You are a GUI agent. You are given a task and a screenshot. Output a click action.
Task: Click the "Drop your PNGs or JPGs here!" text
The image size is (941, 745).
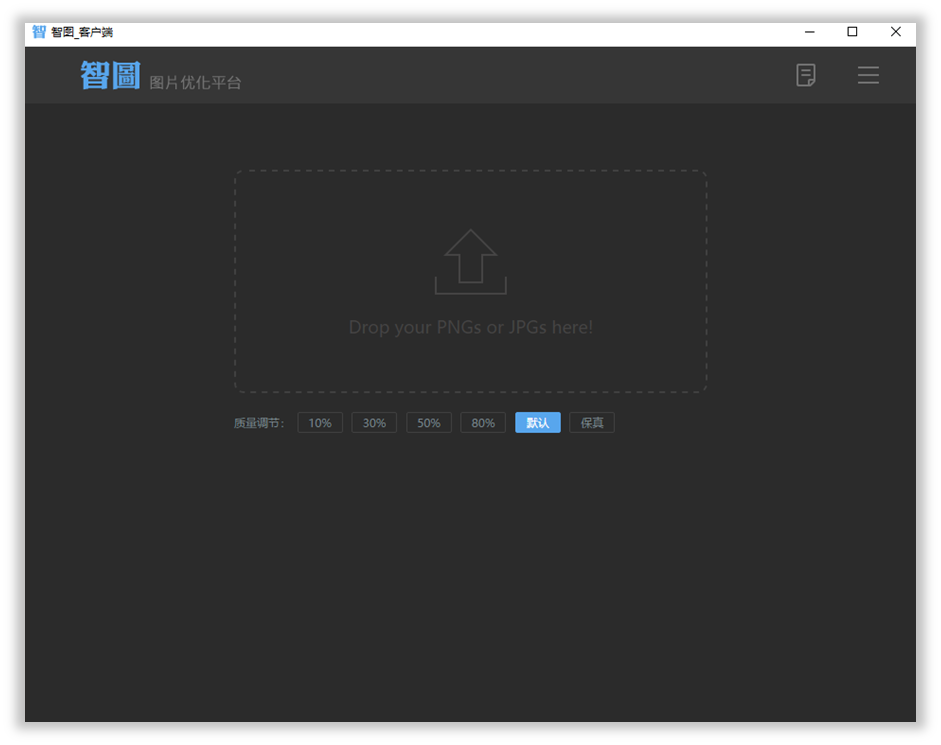470,327
